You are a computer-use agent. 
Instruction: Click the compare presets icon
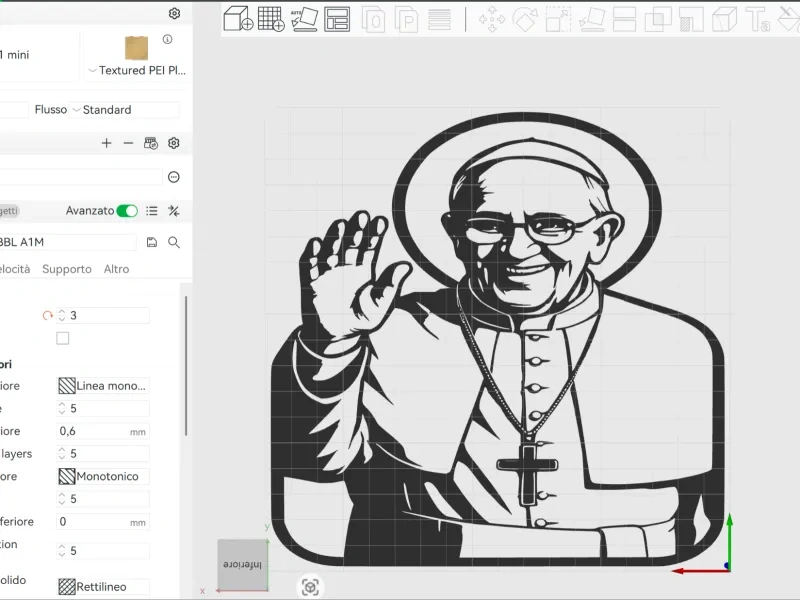click(x=173, y=211)
